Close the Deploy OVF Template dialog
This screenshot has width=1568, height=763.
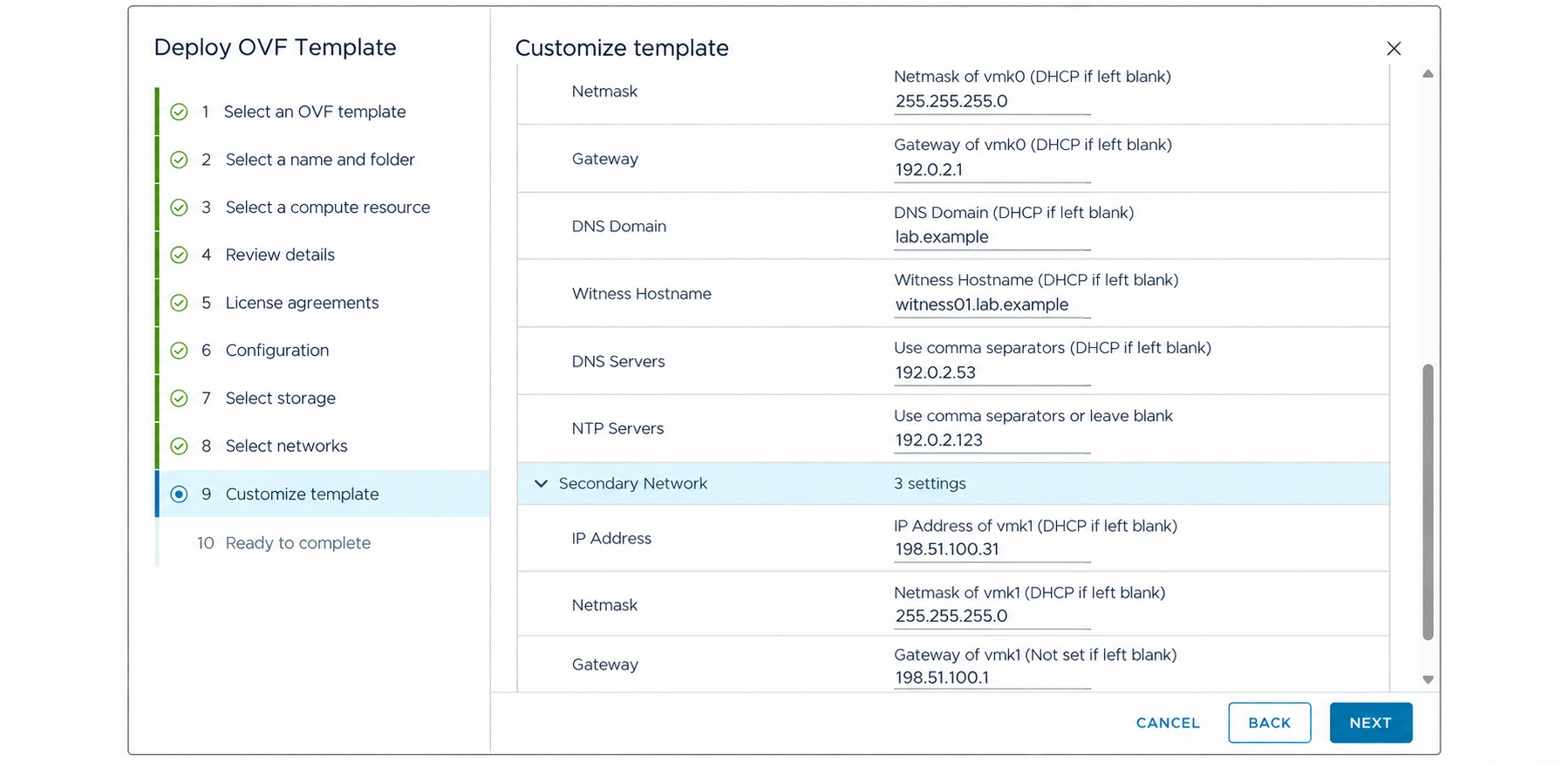1394,49
